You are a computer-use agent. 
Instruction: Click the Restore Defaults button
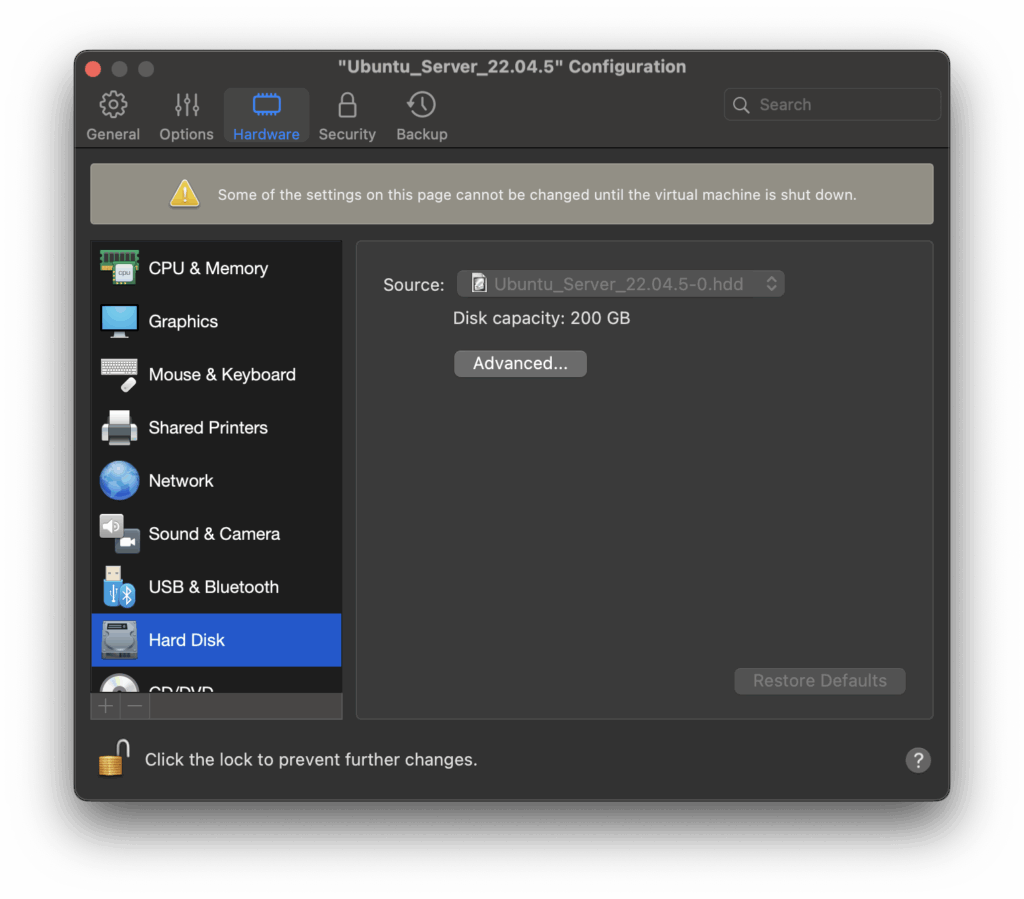pyautogui.click(x=820, y=681)
